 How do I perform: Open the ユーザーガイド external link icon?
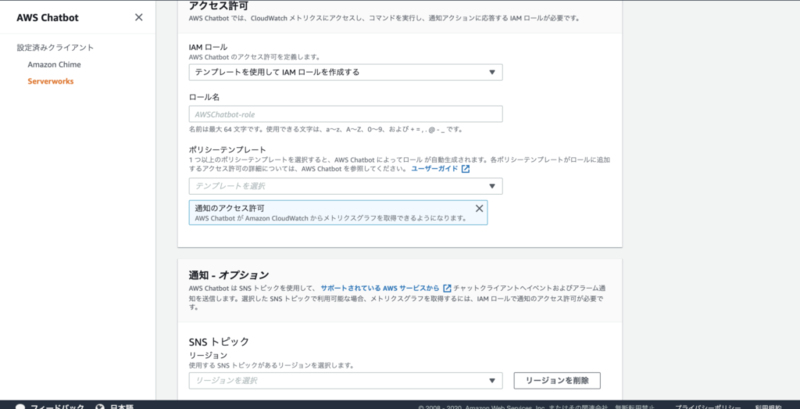coord(465,169)
